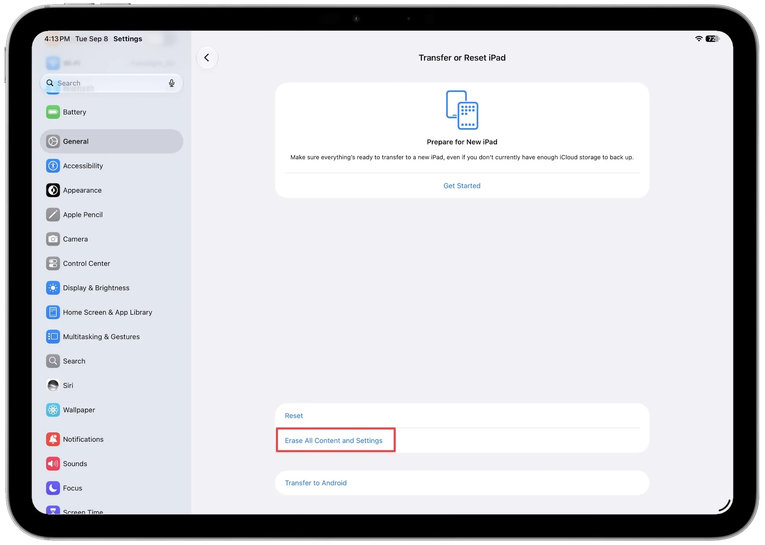Open the Control Center icon
Viewport: 765px width, 545px height.
(x=53, y=263)
